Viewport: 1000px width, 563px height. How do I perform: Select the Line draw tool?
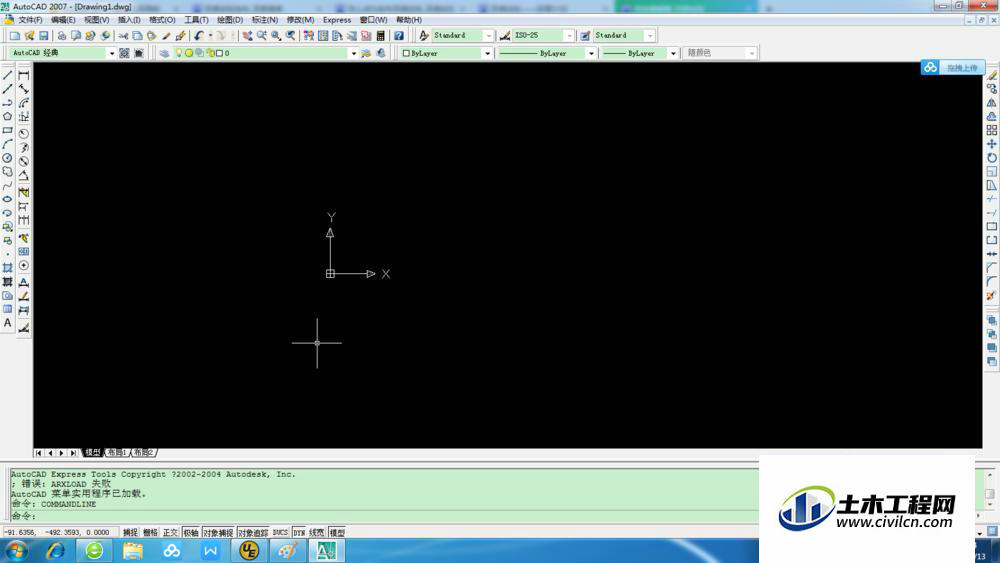pyautogui.click(x=8, y=75)
